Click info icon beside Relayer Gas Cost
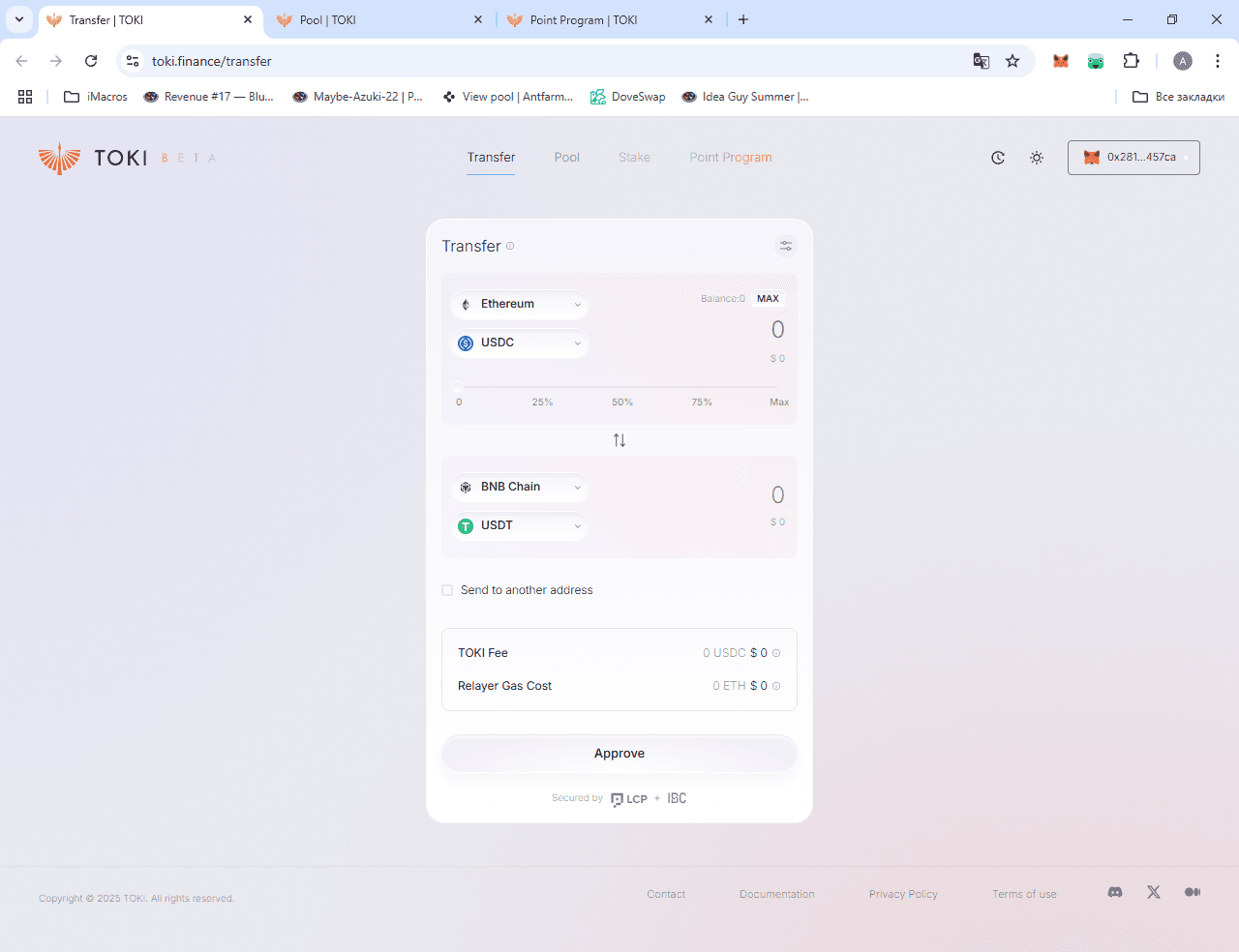Screen dimensions: 1239x952 (776, 686)
